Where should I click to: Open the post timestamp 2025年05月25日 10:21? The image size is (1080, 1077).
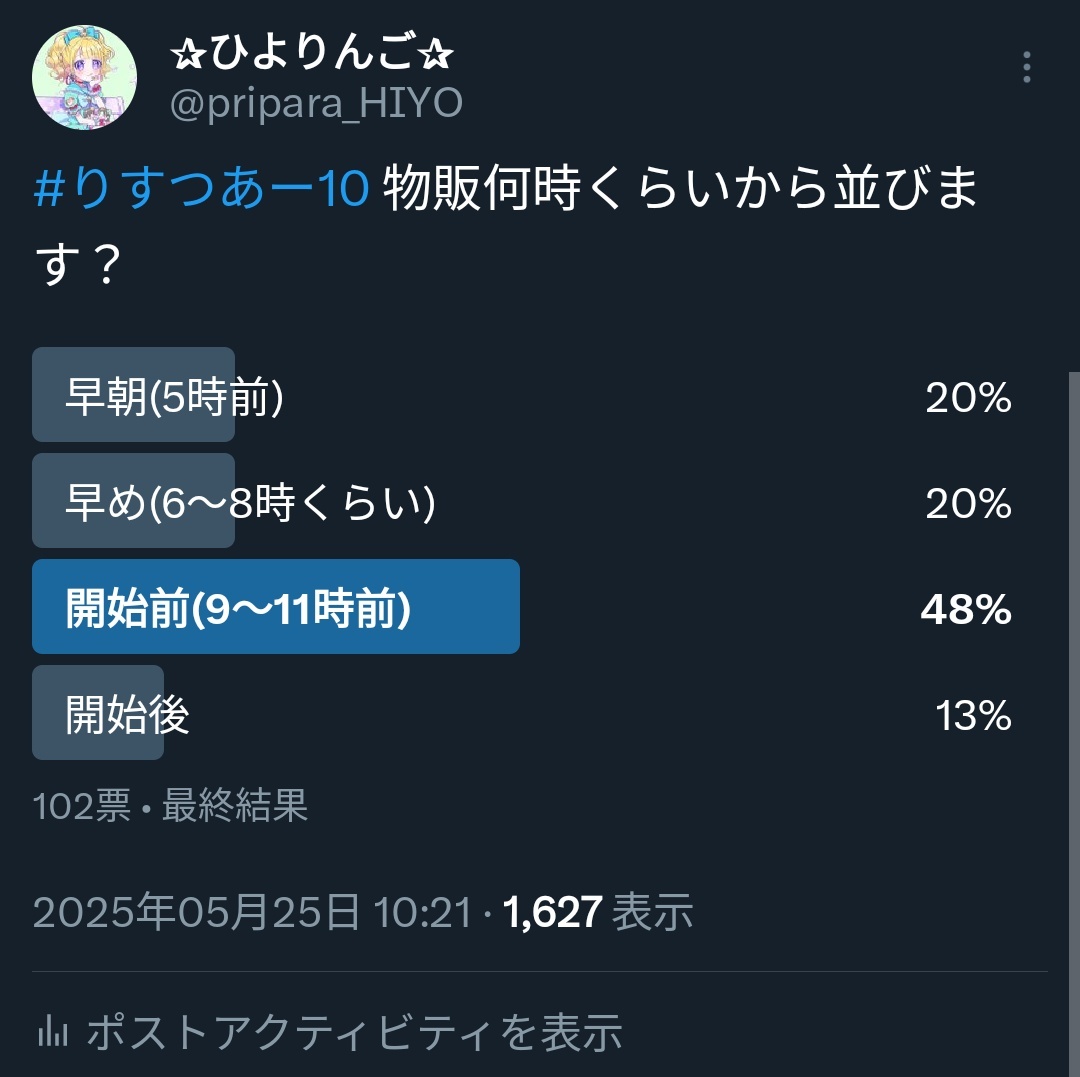252,912
